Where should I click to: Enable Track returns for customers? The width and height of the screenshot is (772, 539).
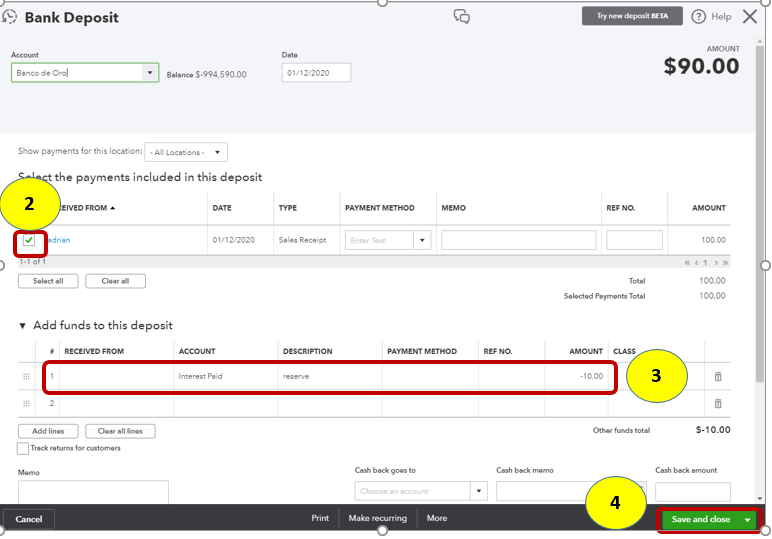23,448
